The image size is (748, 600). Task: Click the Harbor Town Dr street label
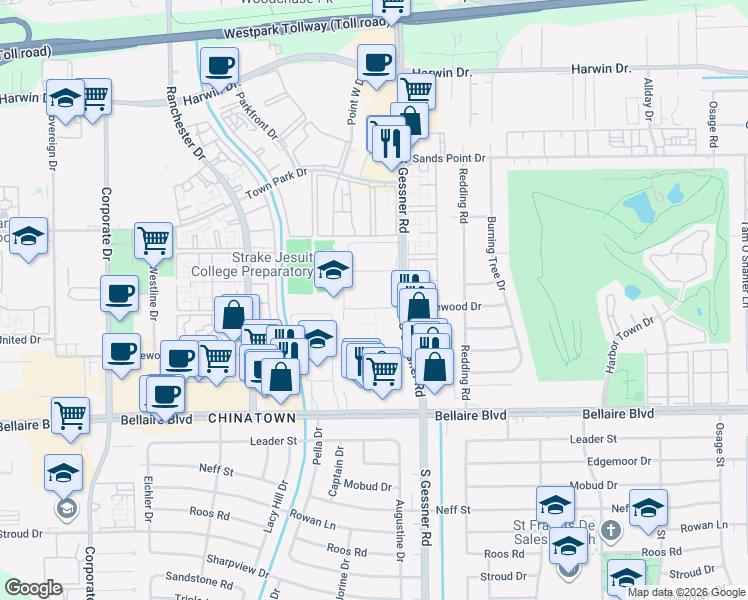click(629, 344)
